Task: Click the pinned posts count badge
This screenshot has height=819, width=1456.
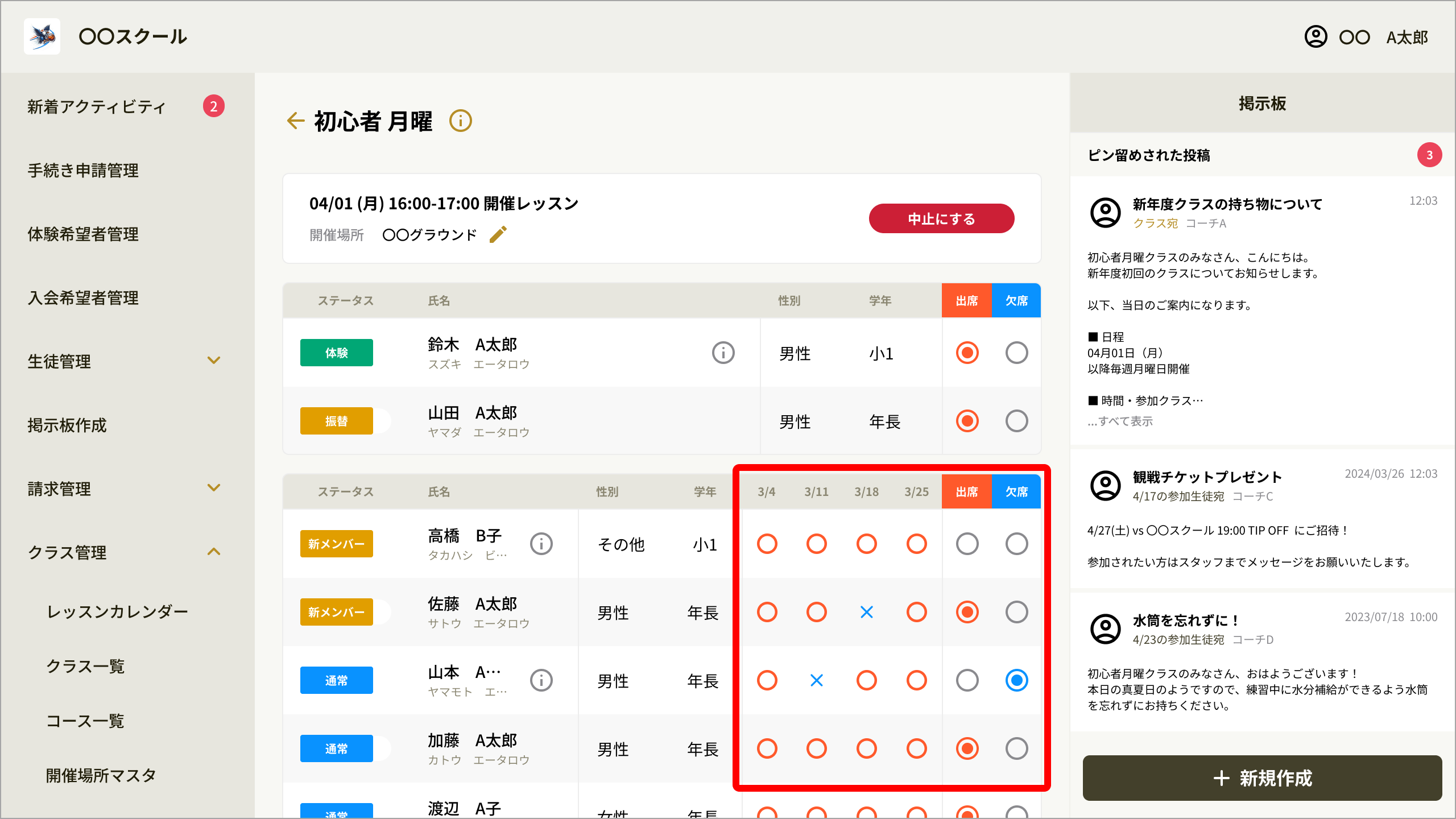Action: coord(1429,155)
